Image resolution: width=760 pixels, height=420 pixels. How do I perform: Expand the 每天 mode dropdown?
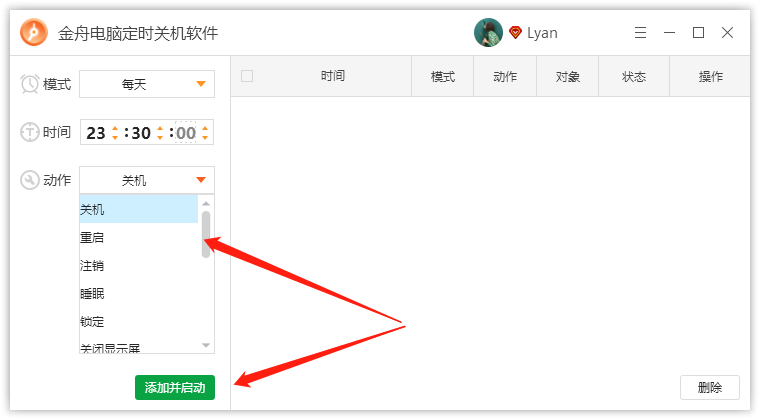pyautogui.click(x=147, y=84)
